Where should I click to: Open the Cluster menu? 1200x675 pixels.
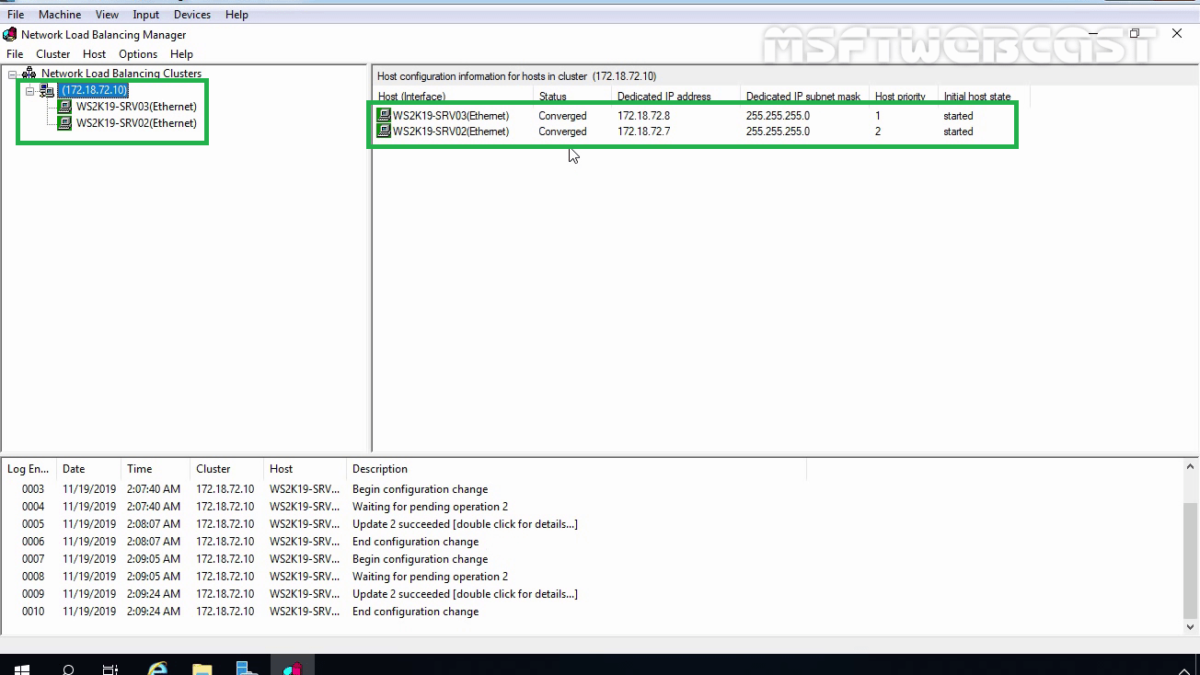(53, 54)
